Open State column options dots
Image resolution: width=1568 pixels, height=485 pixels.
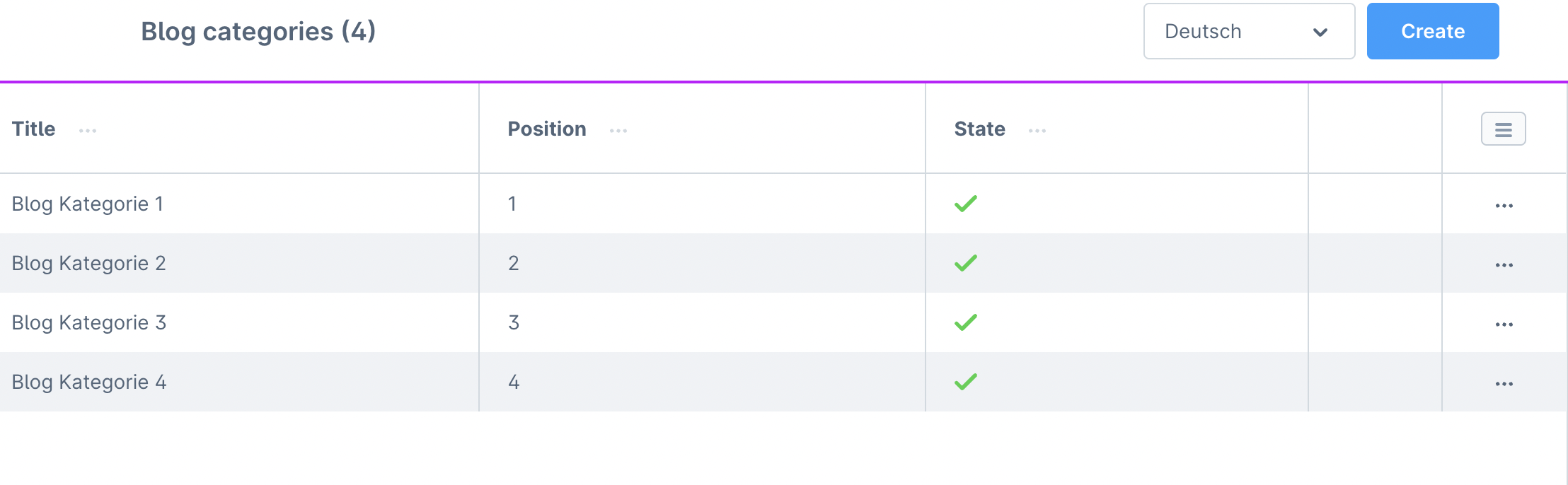tap(1037, 131)
